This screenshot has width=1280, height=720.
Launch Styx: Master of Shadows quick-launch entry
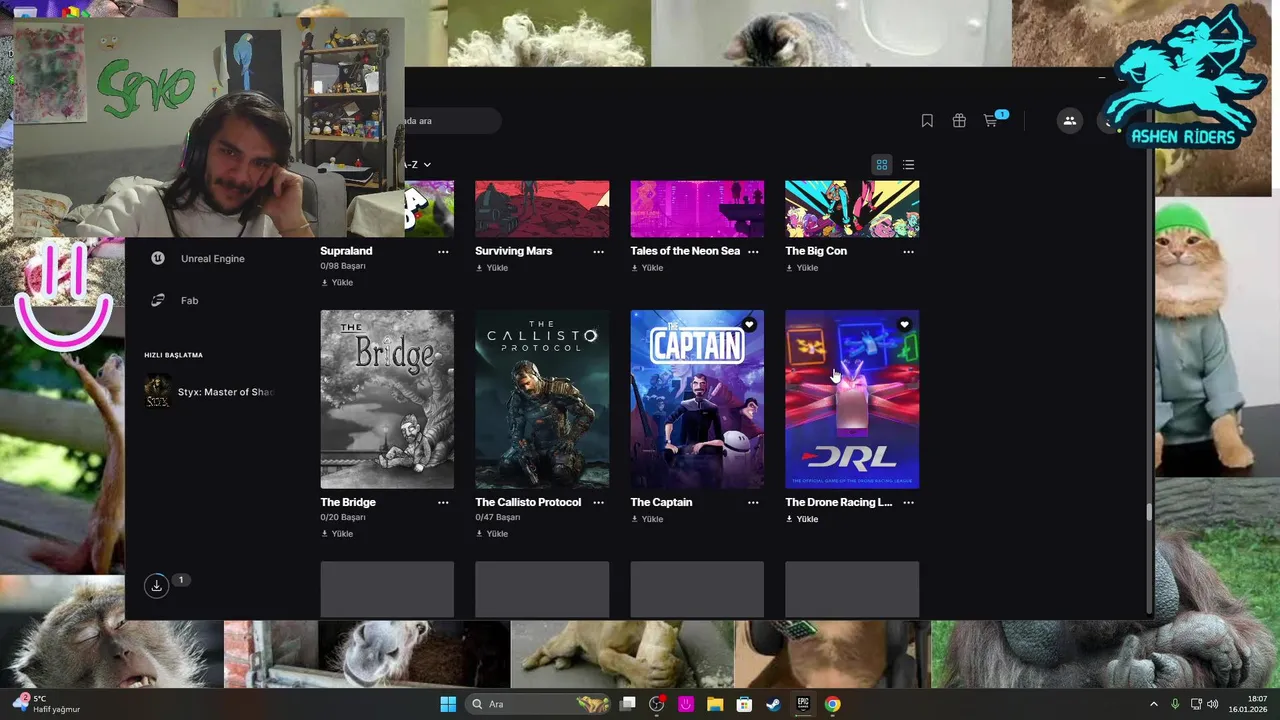(209, 392)
